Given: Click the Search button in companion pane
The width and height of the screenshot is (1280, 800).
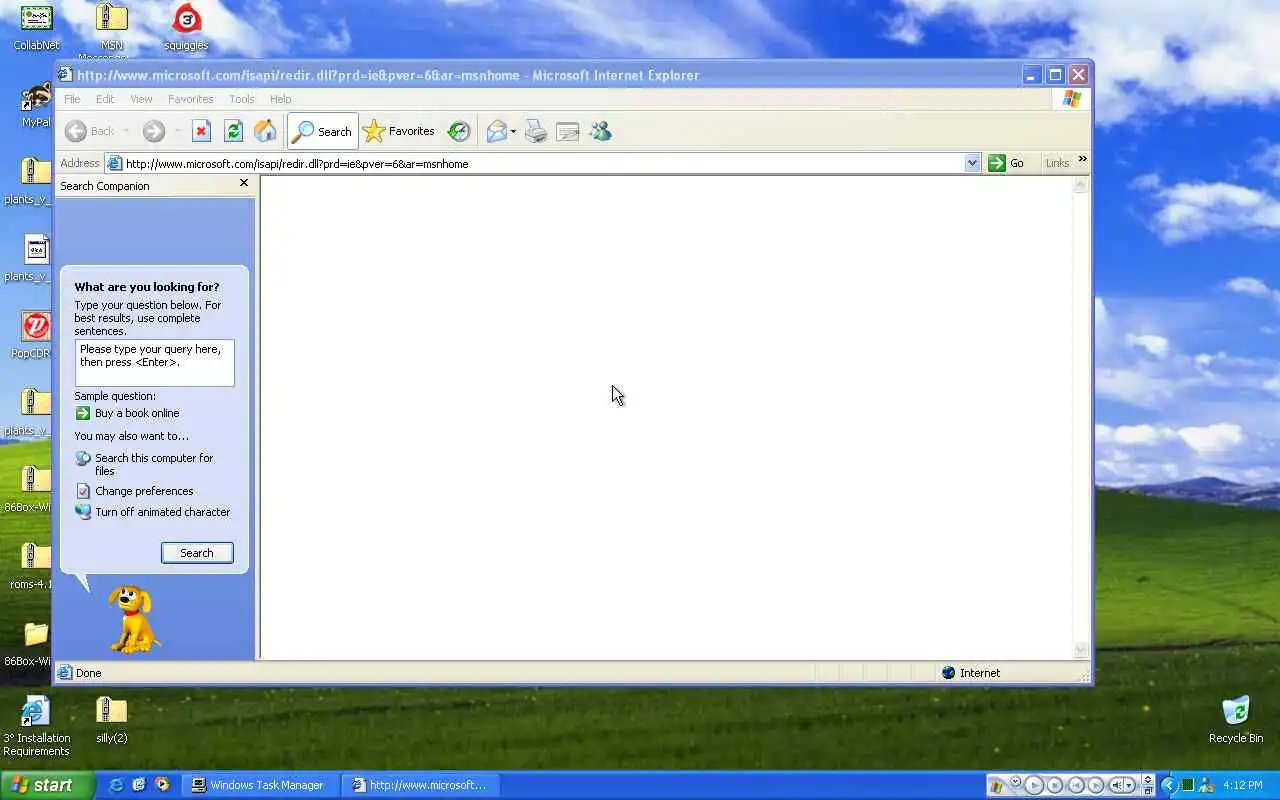Looking at the screenshot, I should click(x=197, y=553).
